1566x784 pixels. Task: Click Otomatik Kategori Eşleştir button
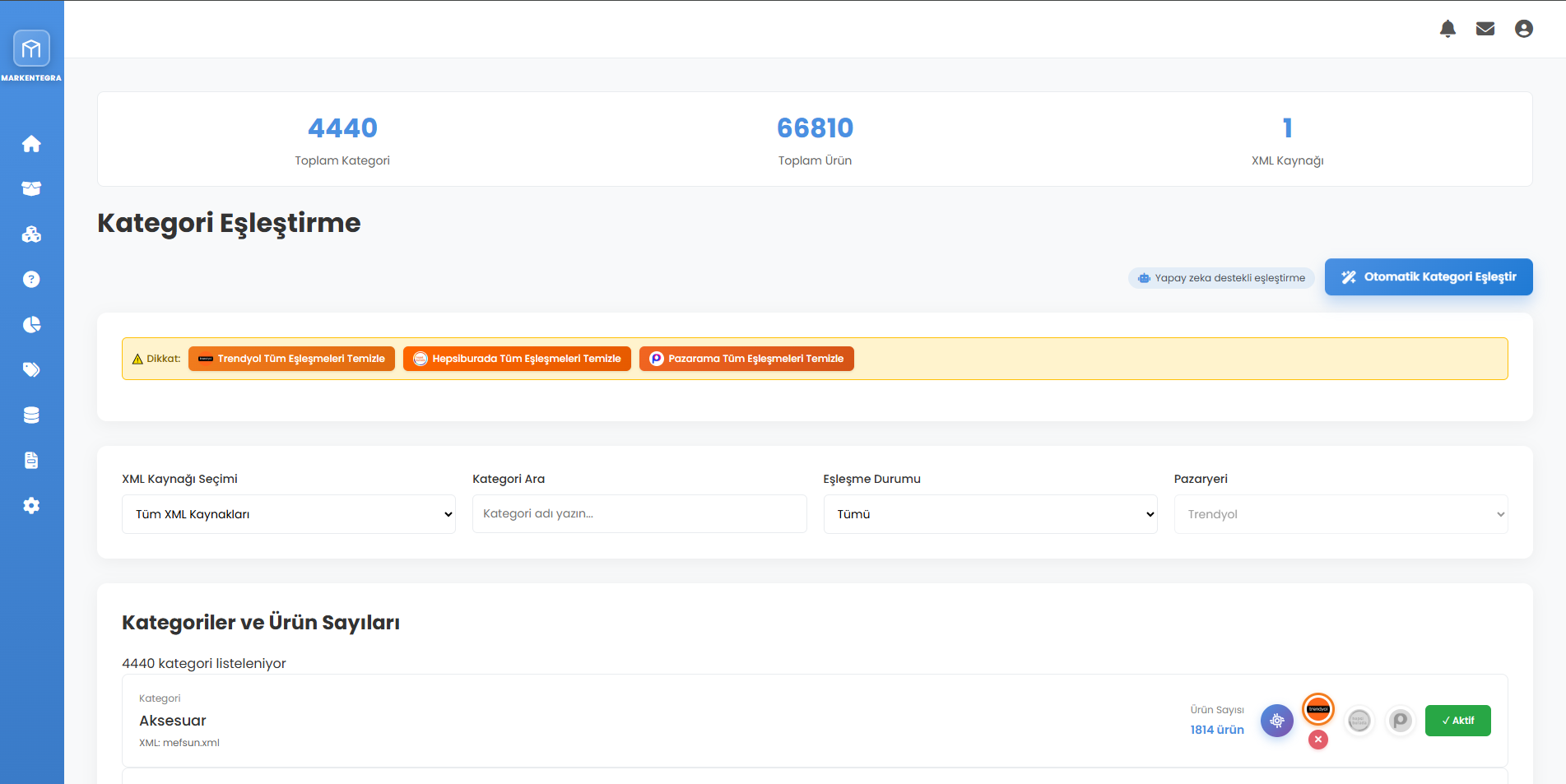point(1428,277)
